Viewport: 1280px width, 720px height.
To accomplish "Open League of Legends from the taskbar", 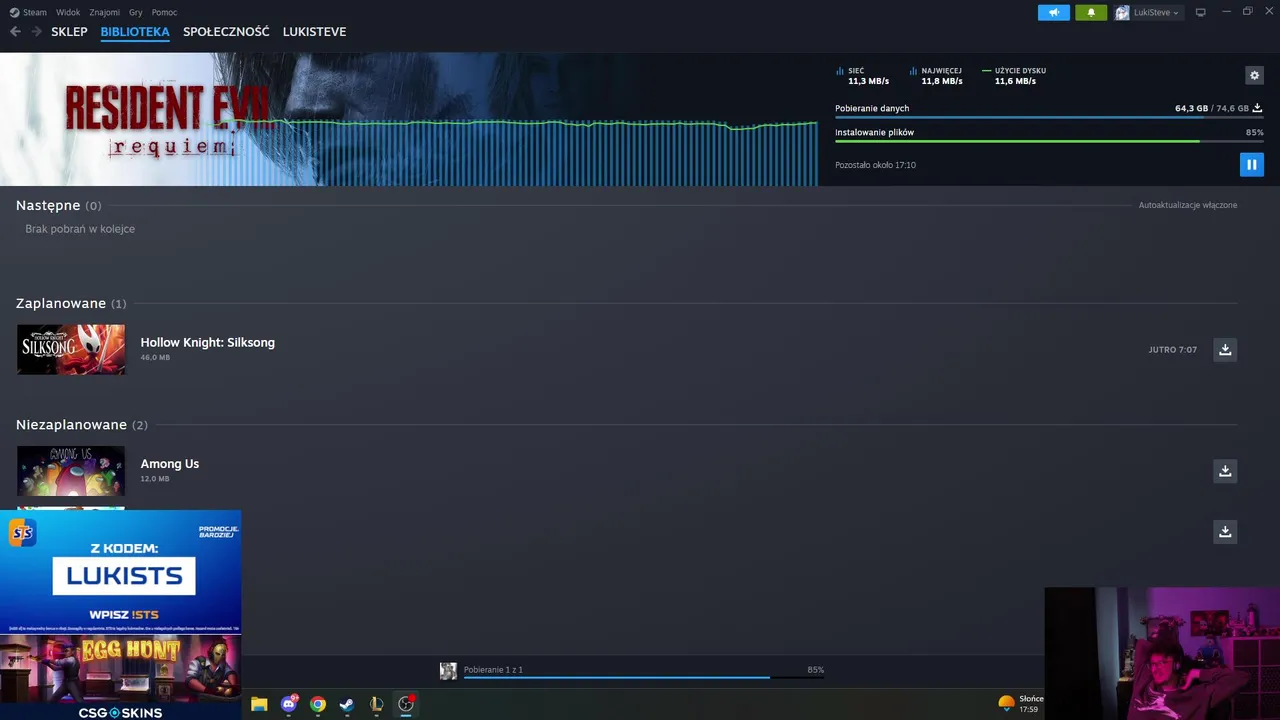I will tap(376, 704).
